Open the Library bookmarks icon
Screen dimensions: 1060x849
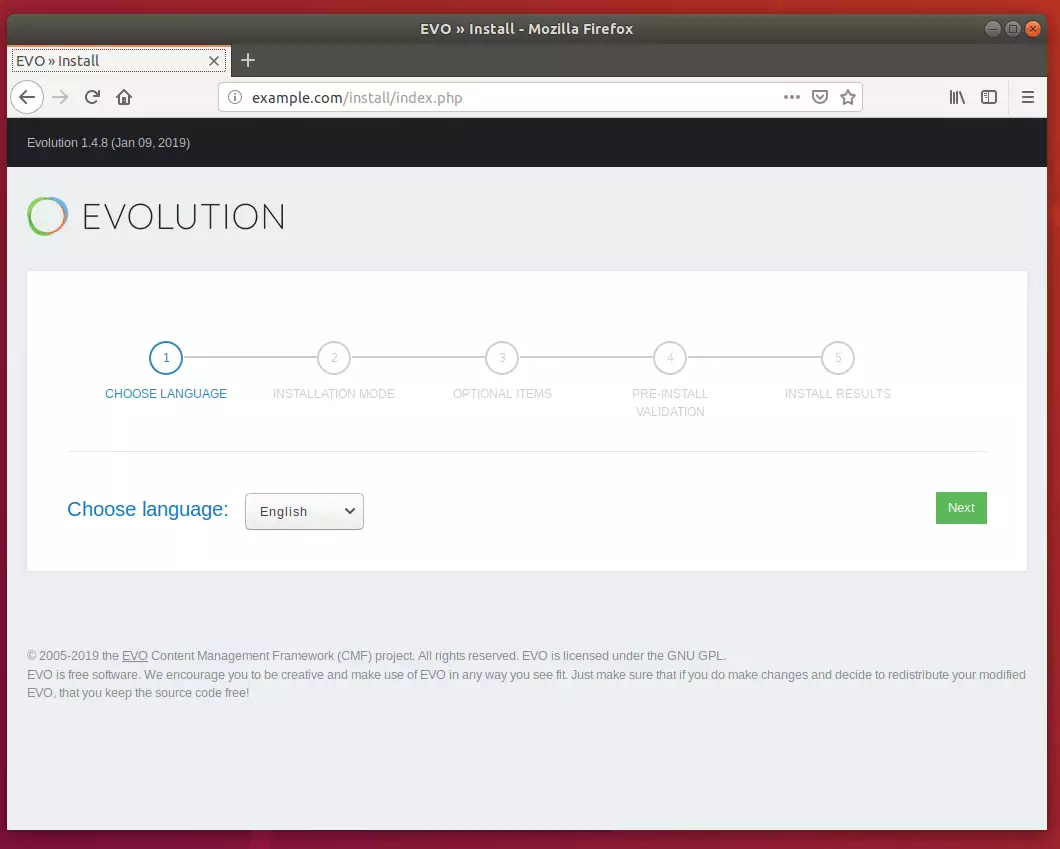tap(957, 97)
